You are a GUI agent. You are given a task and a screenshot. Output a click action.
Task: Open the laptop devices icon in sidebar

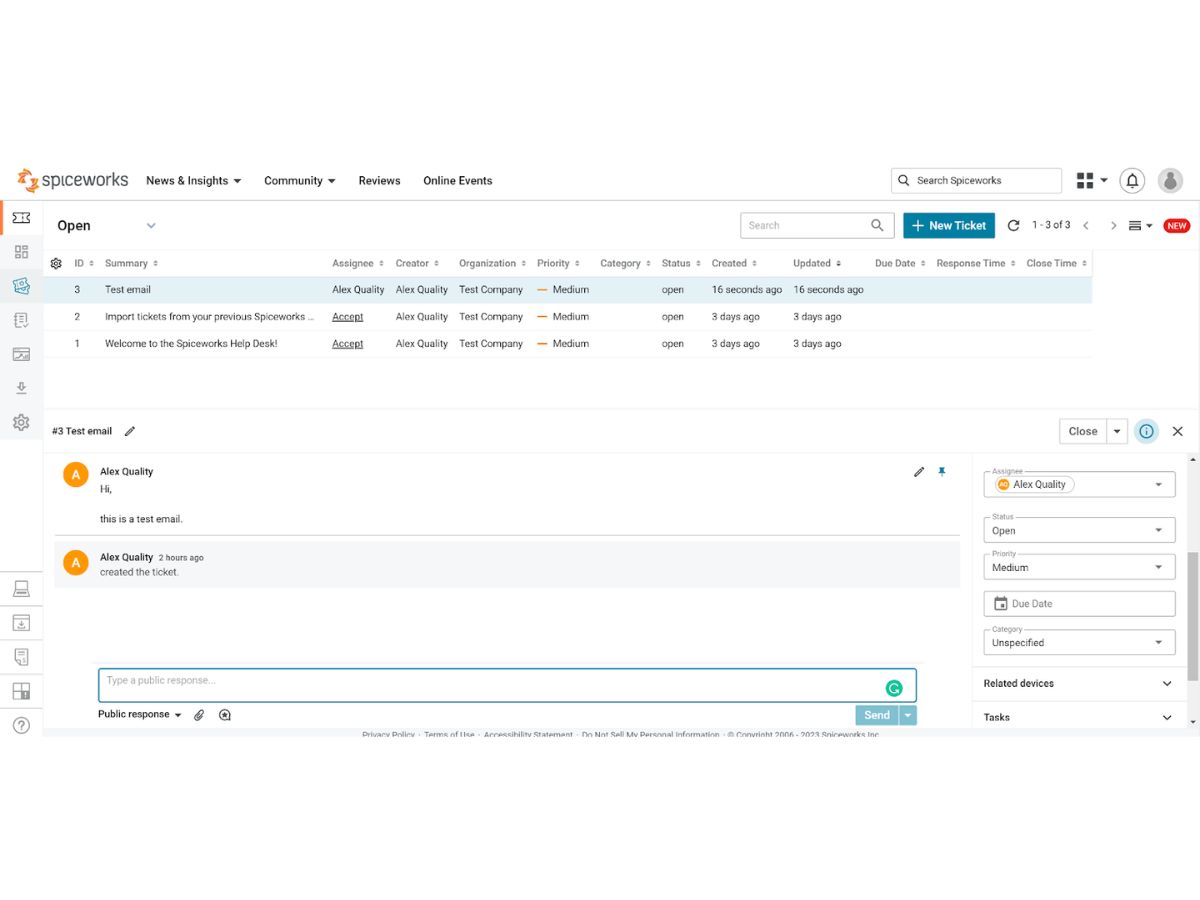pyautogui.click(x=21, y=589)
